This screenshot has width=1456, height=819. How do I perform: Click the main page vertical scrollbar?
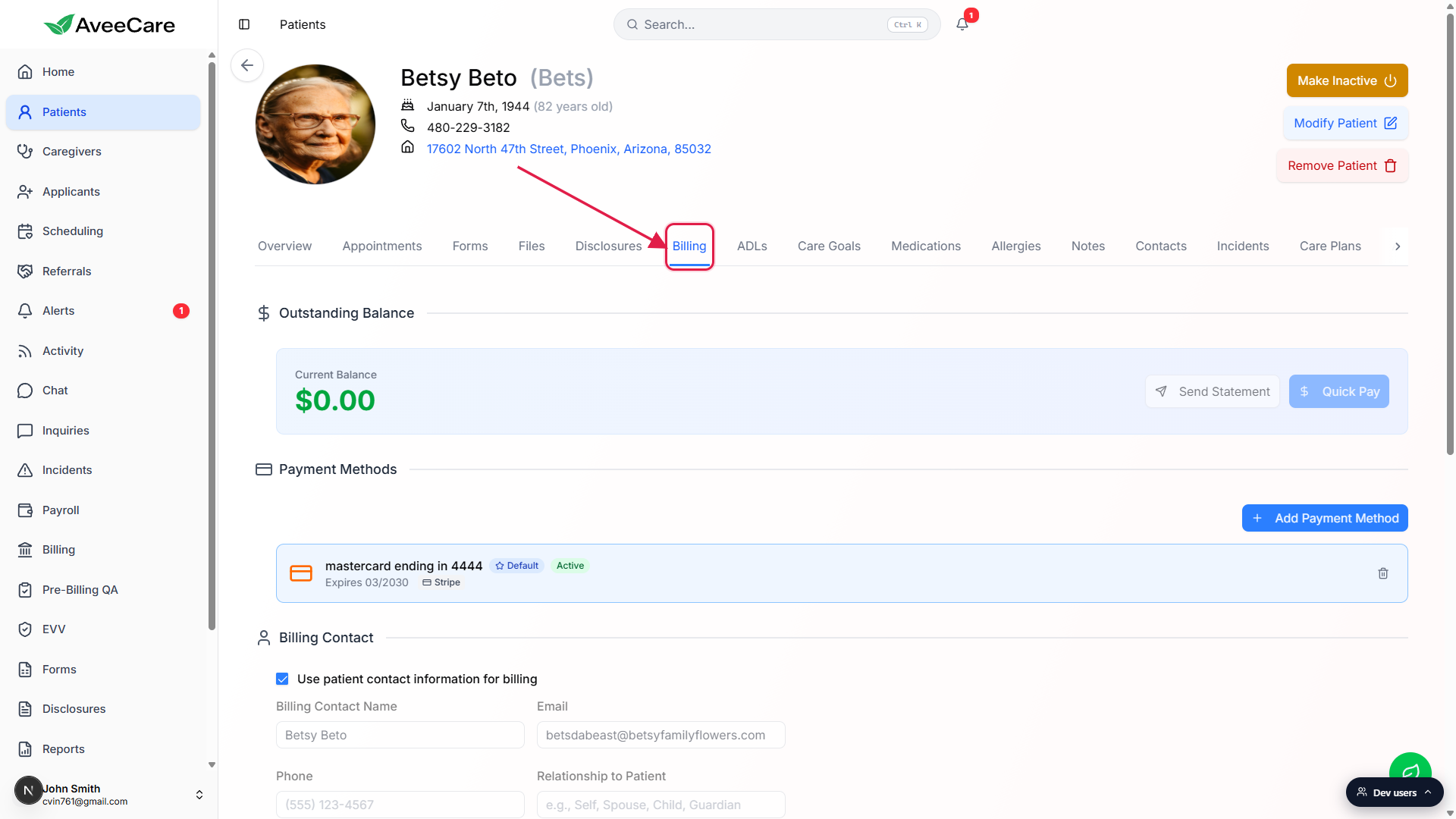pyautogui.click(x=1450, y=235)
